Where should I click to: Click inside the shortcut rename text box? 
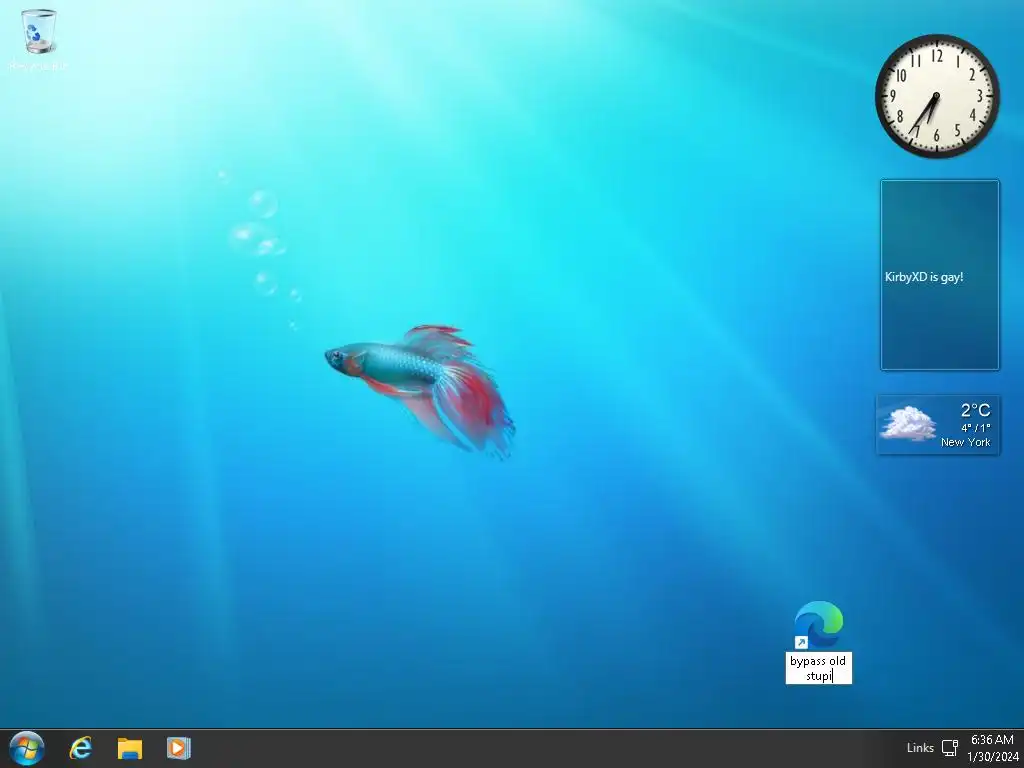point(818,668)
